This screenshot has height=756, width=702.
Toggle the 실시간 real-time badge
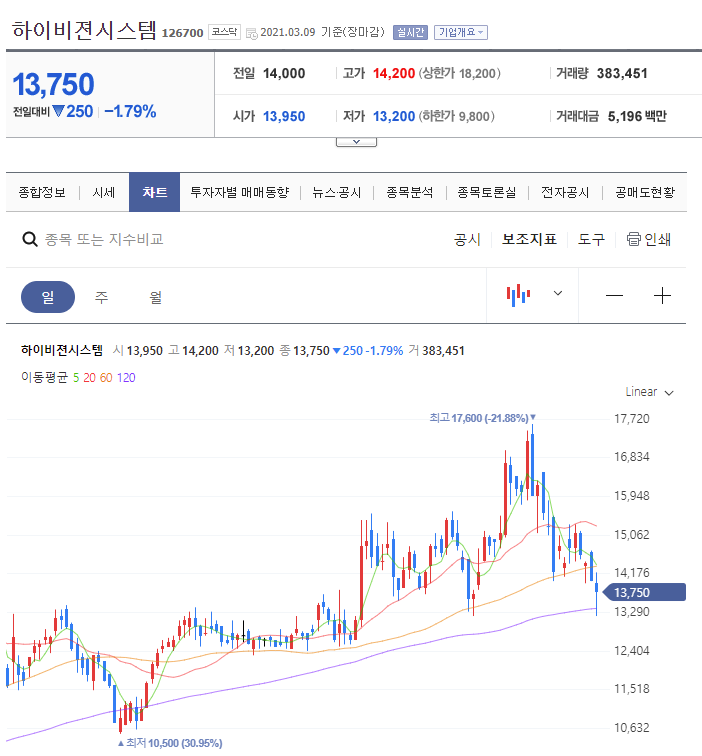pyautogui.click(x=410, y=32)
